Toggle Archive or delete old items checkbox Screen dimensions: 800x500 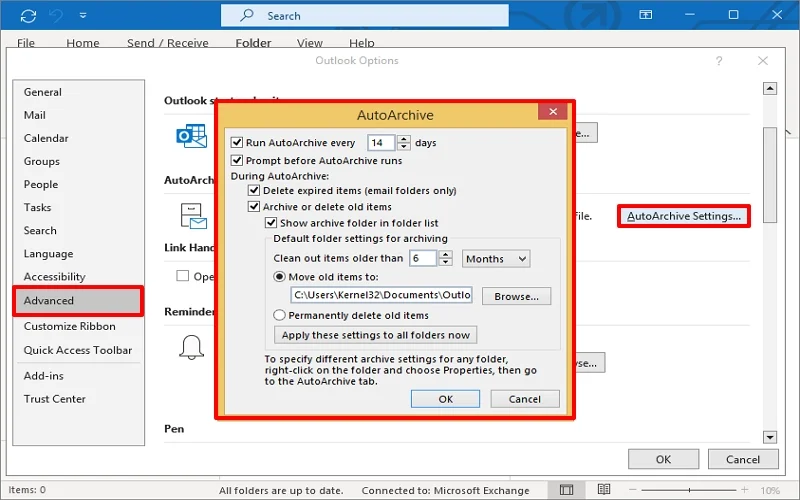[254, 207]
